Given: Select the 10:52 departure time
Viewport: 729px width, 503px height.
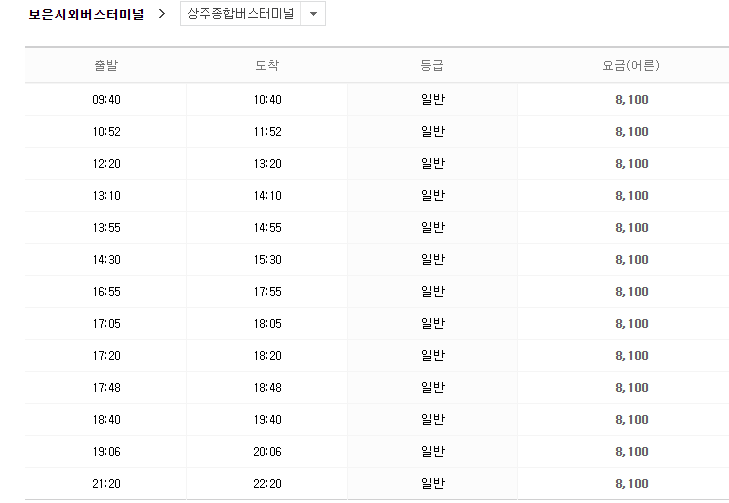Looking at the screenshot, I should tap(105, 132).
